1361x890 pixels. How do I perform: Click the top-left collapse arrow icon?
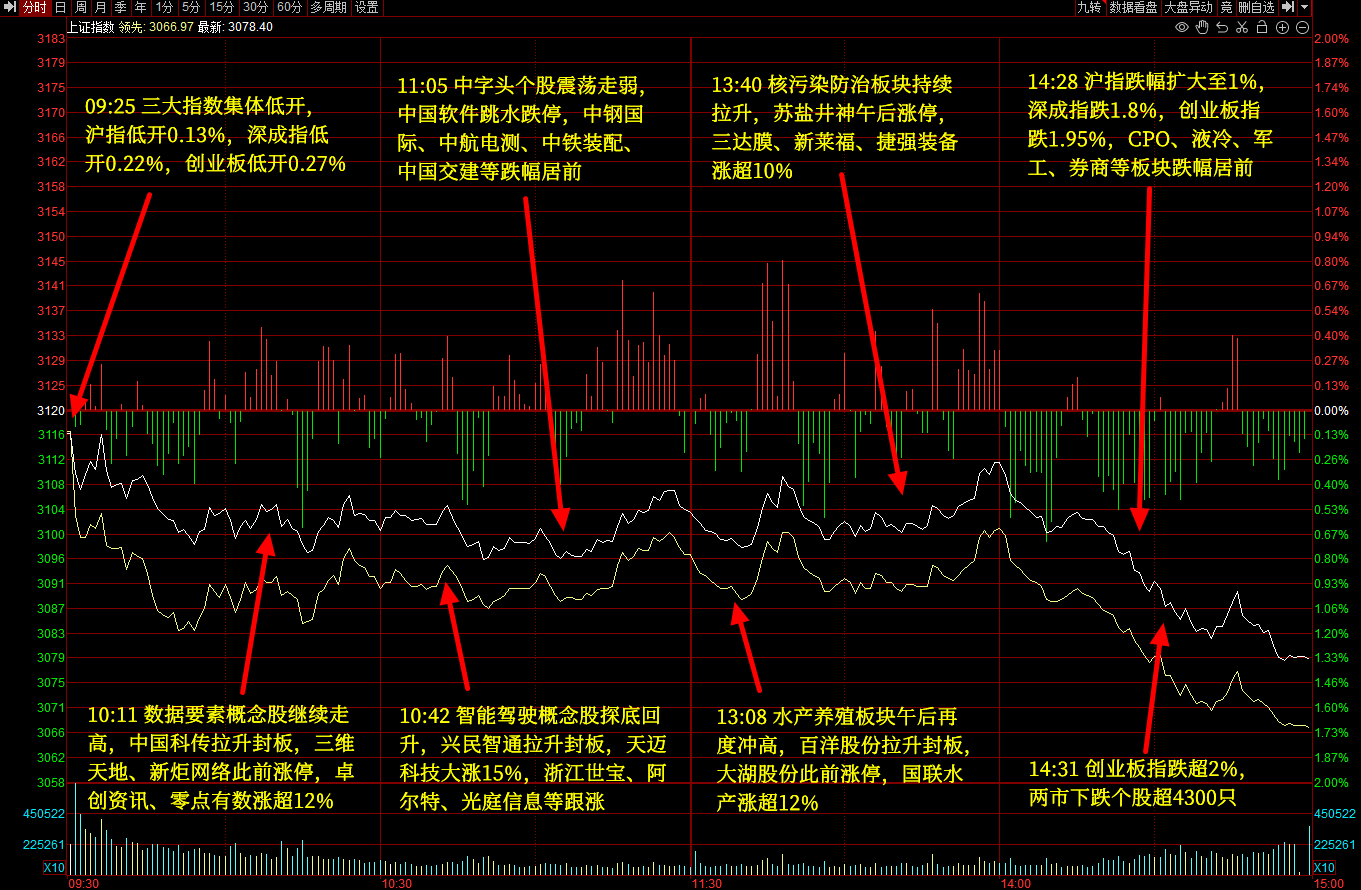pyautogui.click(x=10, y=8)
